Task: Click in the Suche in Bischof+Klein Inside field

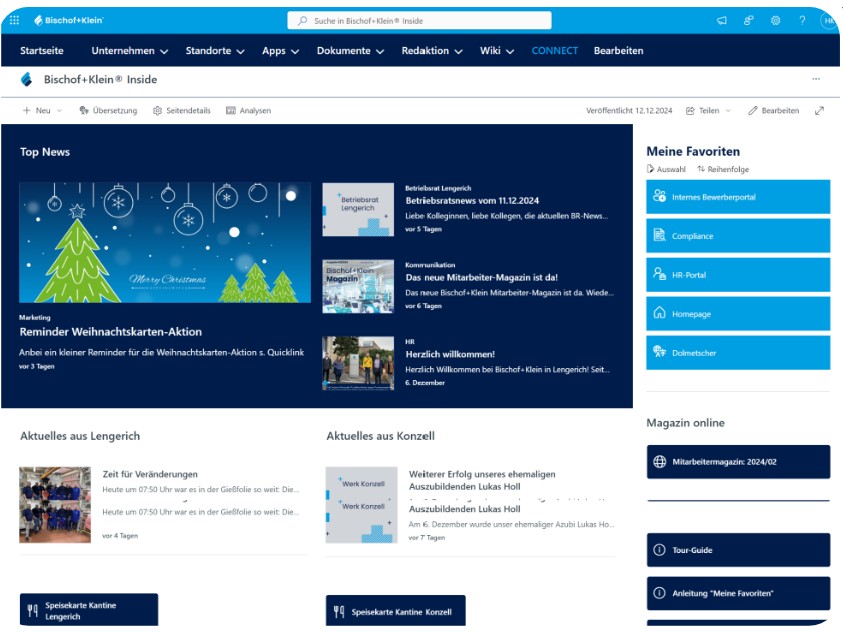Action: [419, 20]
